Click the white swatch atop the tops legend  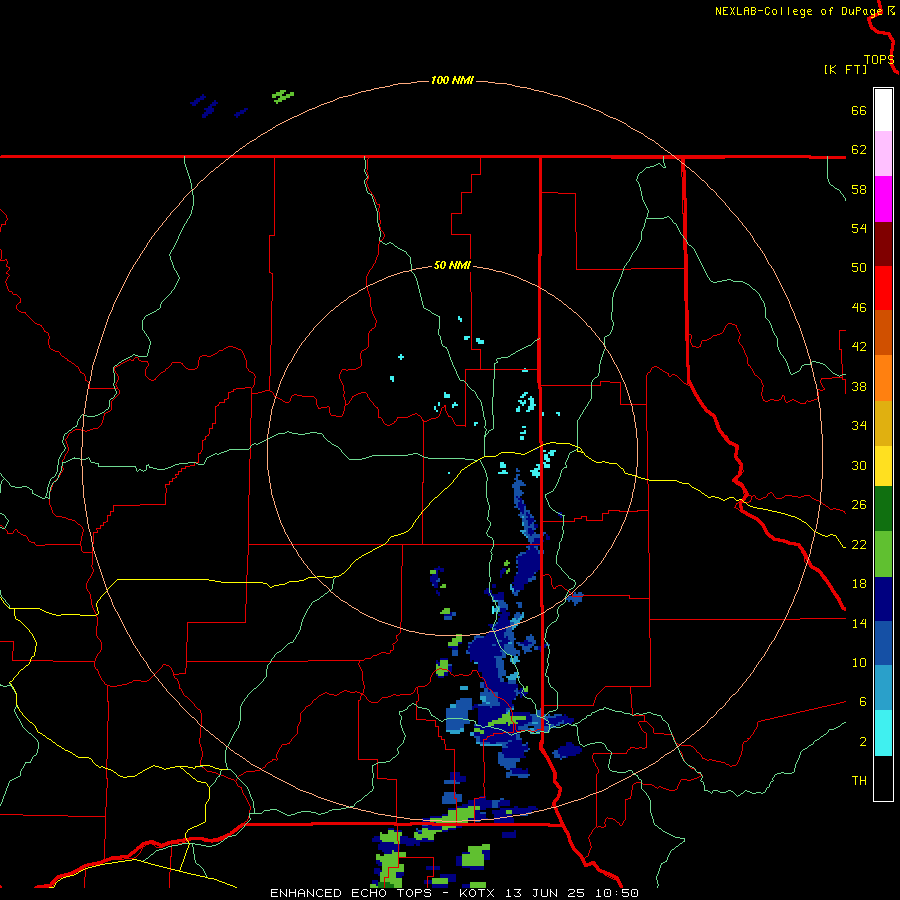(x=883, y=110)
